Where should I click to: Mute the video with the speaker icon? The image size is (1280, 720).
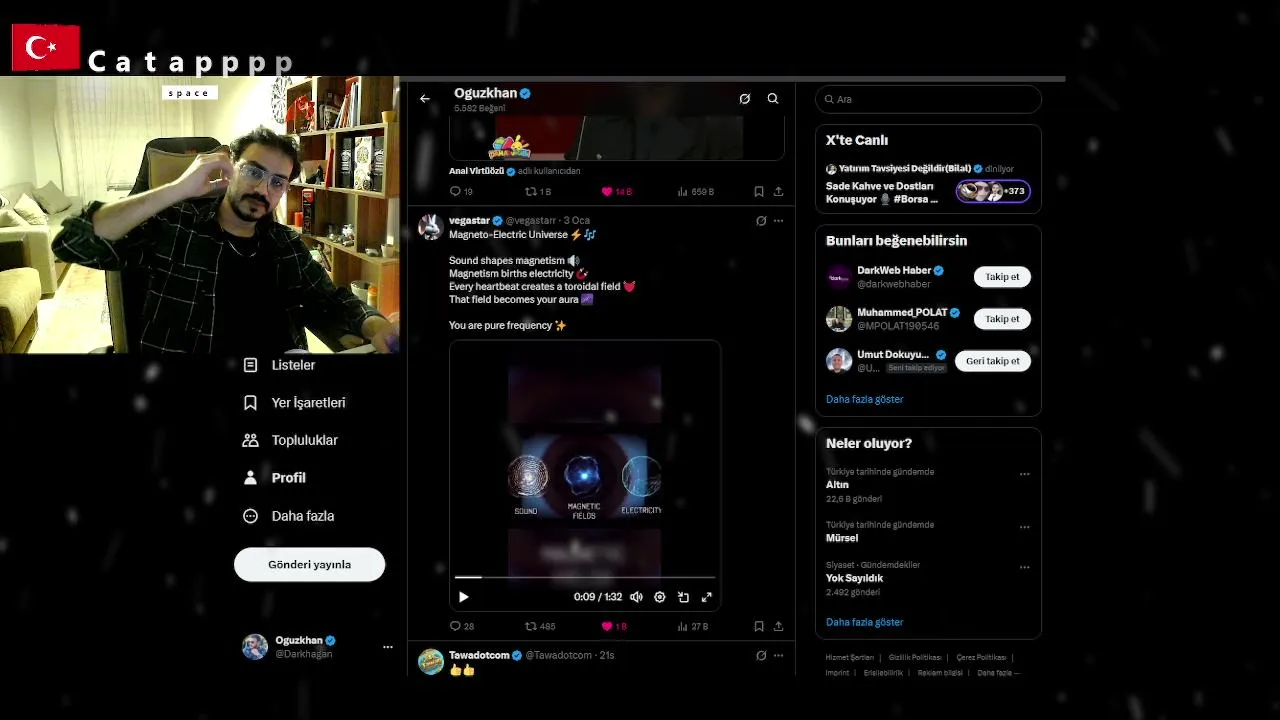[x=636, y=597]
